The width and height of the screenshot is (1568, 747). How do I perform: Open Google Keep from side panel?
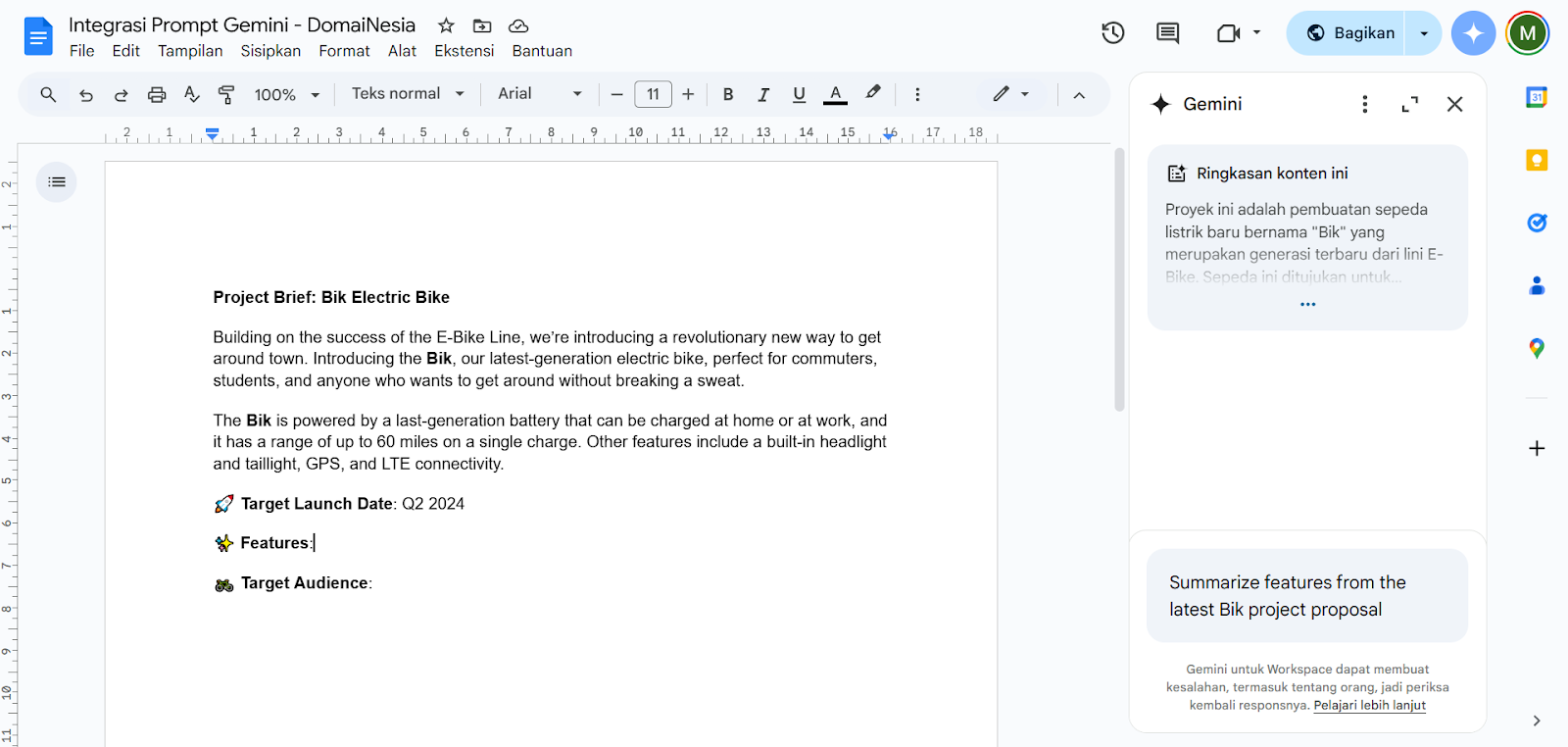1537,160
